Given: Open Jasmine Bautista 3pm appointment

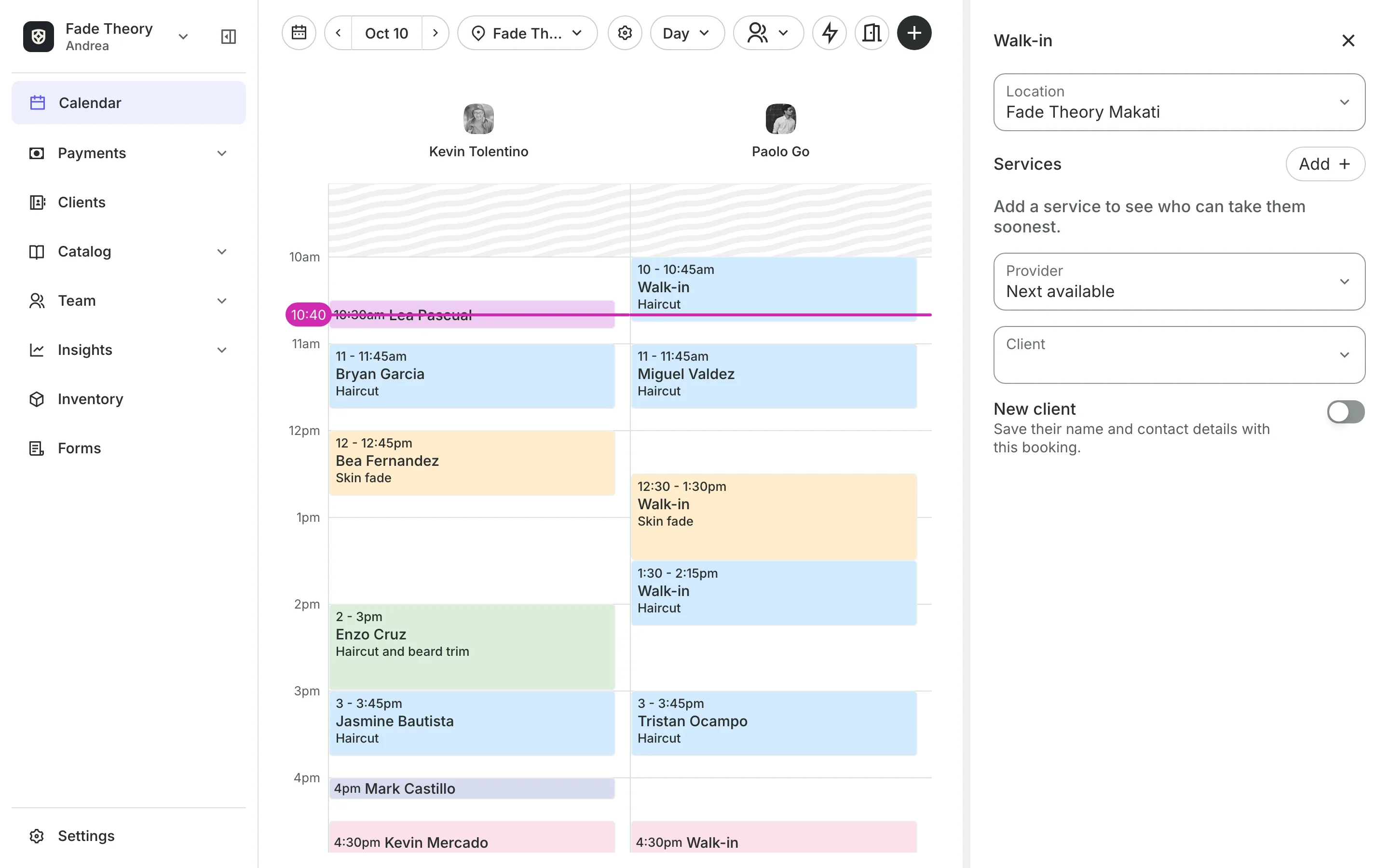Looking at the screenshot, I should (472, 723).
